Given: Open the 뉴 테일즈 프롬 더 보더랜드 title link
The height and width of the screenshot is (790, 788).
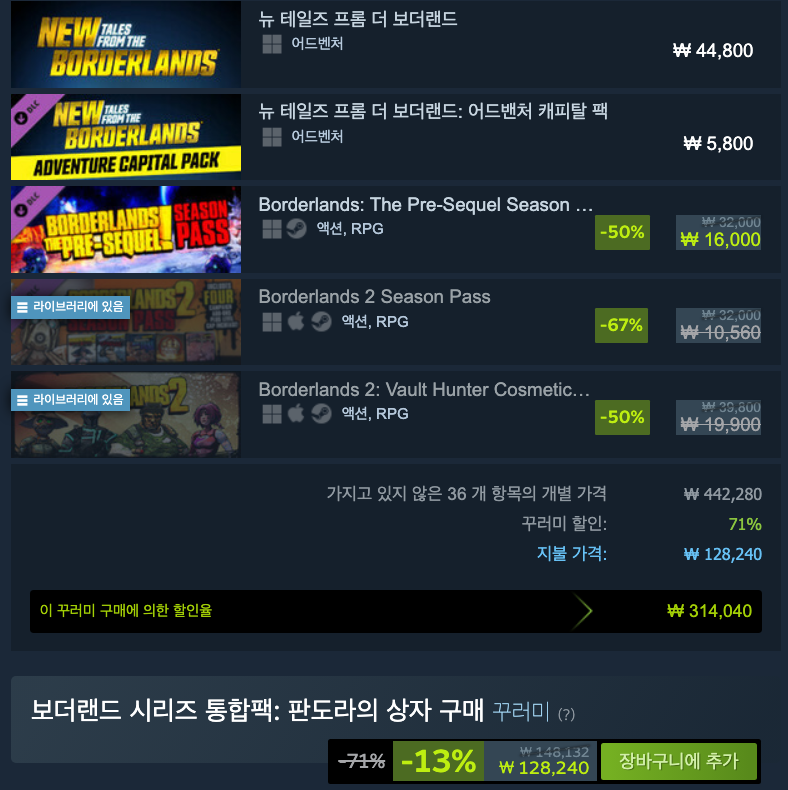Looking at the screenshot, I should 358,19.
